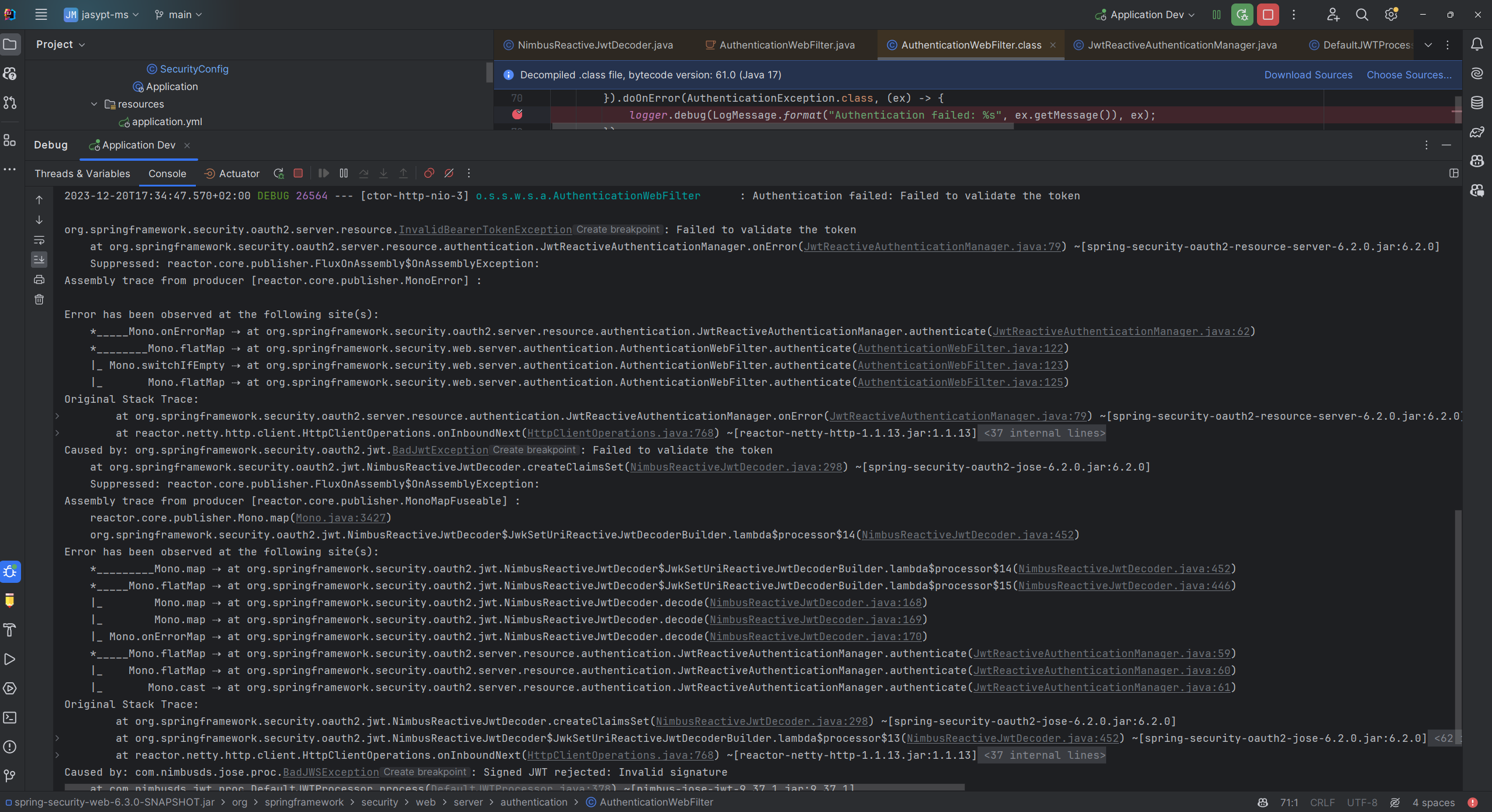Viewport: 1492px width, 812px height.
Task: Click the Step Into icon in debugger
Action: pos(384,173)
